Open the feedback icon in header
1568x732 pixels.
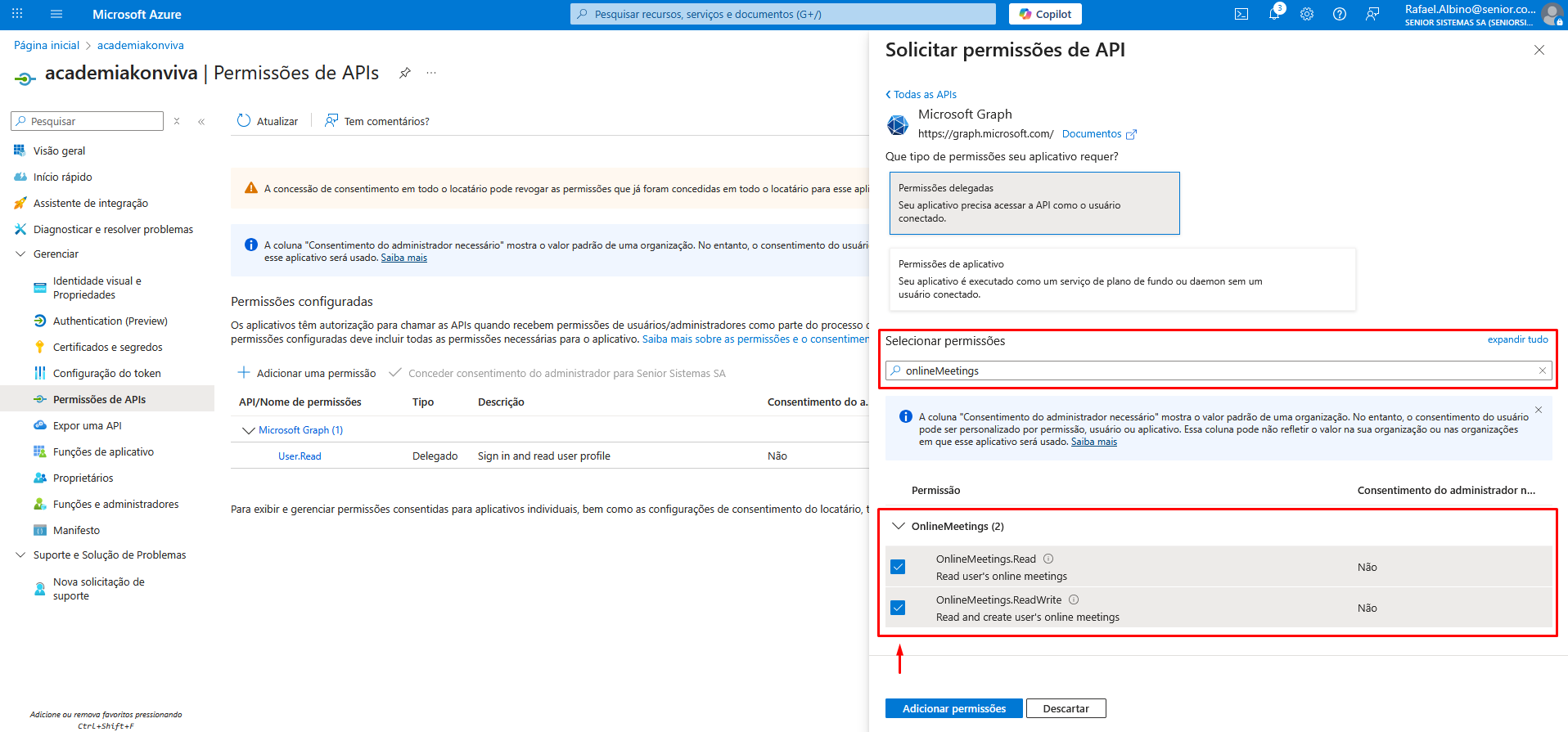click(x=1372, y=14)
